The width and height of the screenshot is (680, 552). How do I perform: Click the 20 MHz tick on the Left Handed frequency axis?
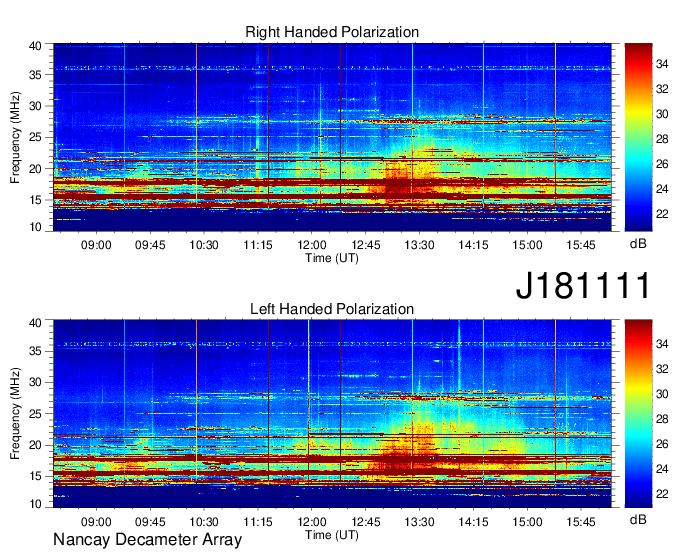click(35, 445)
